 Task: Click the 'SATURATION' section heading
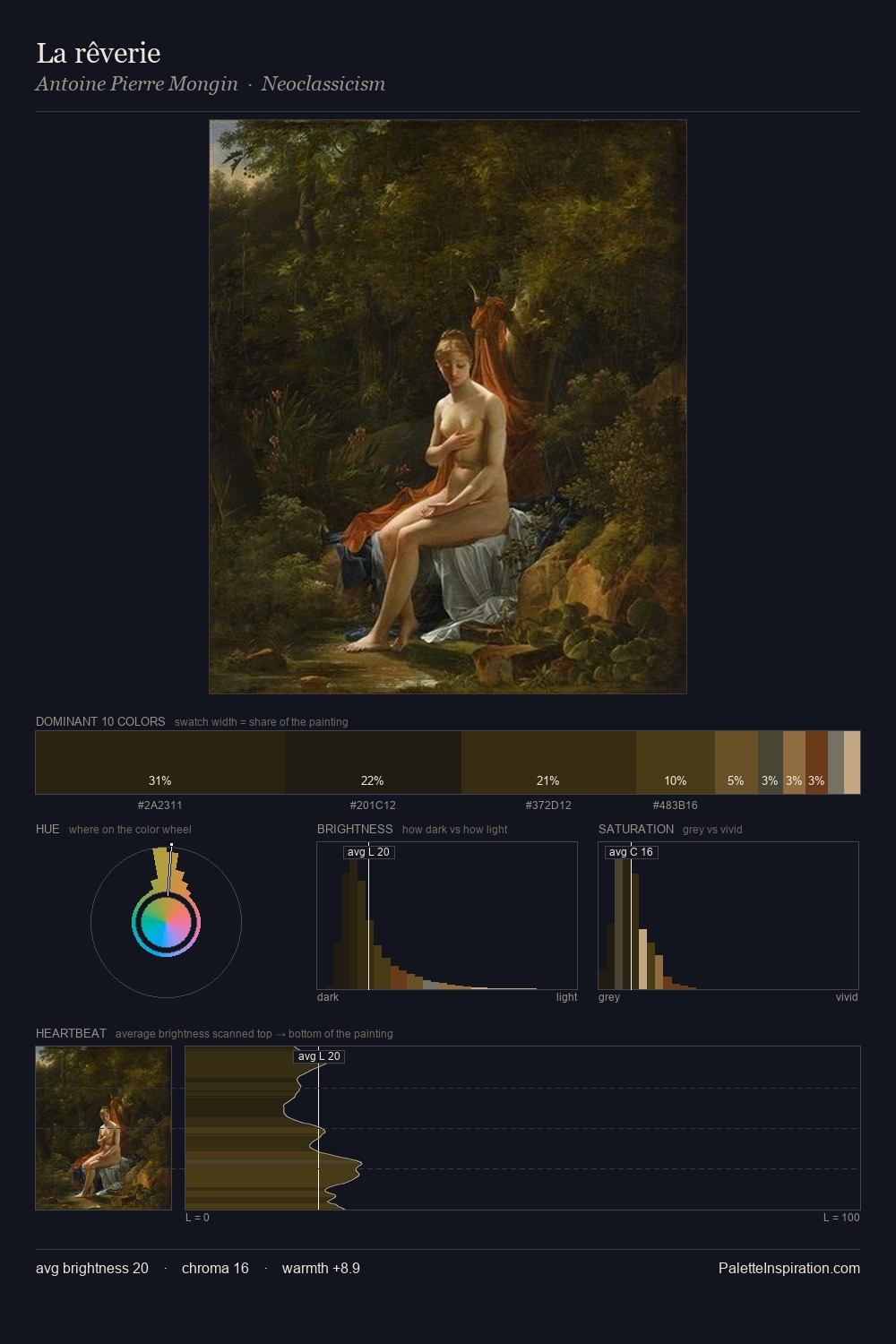click(x=636, y=829)
